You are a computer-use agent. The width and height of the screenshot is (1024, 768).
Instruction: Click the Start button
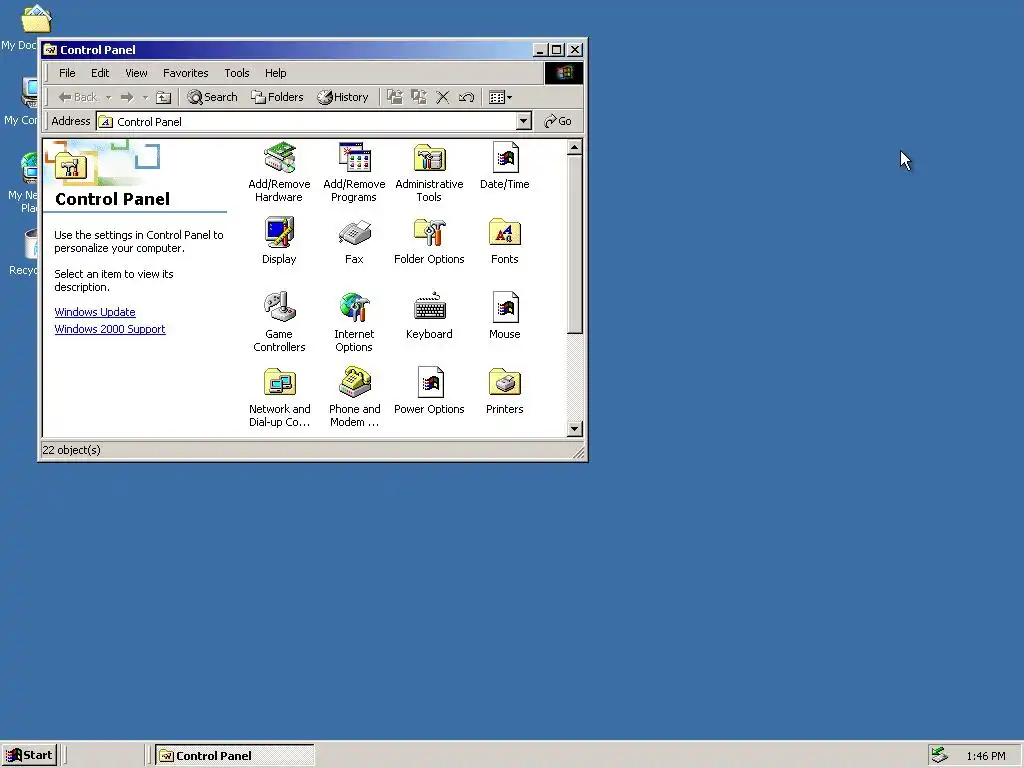point(29,756)
